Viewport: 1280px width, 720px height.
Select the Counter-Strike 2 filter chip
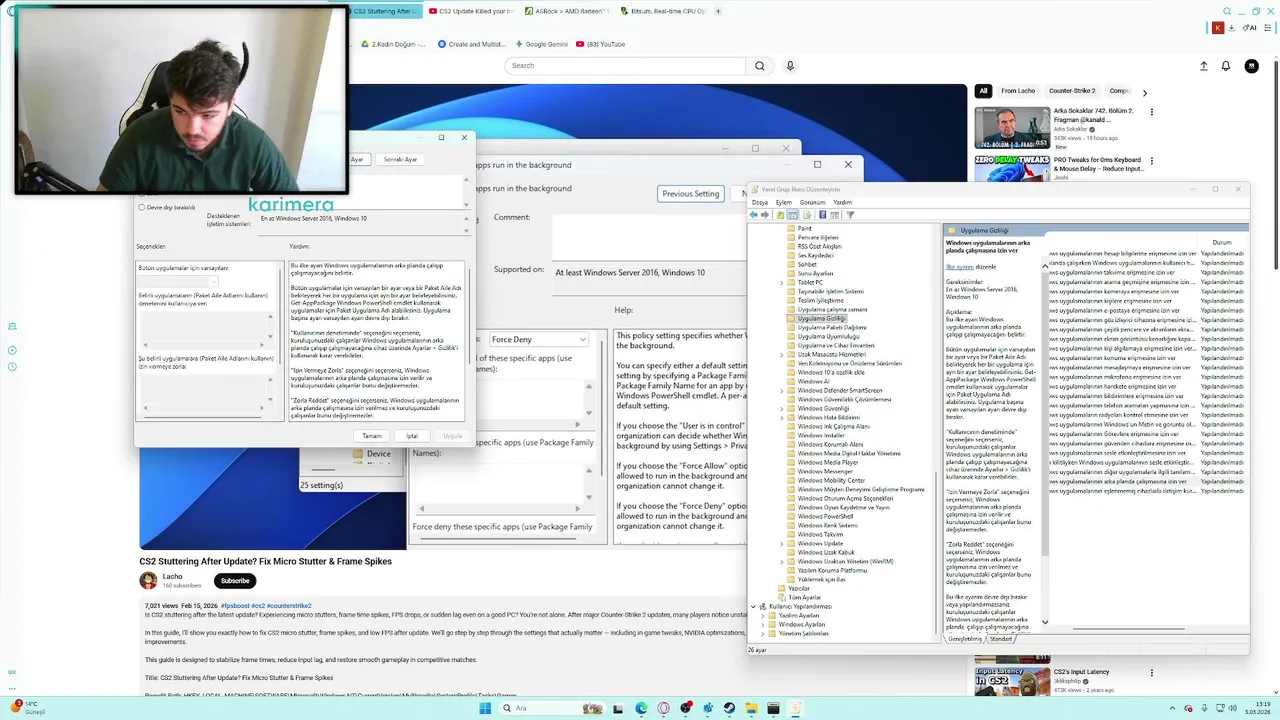(1072, 91)
